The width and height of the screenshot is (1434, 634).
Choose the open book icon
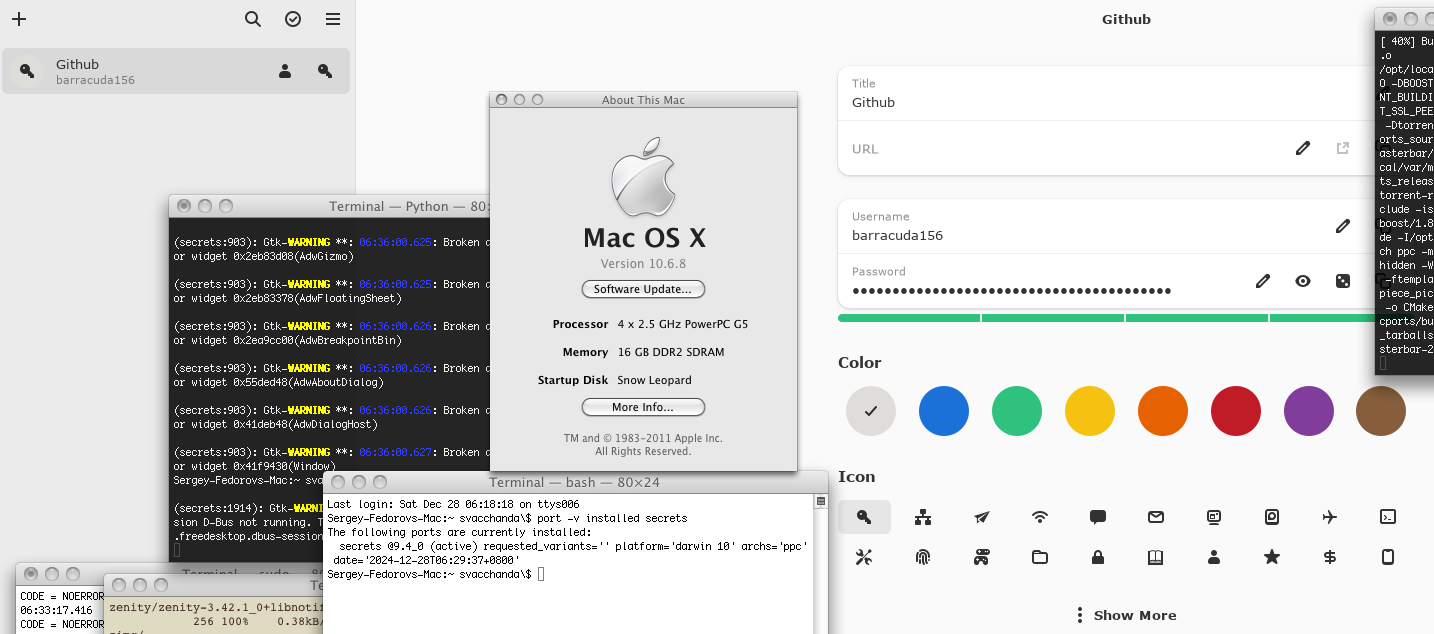pos(1156,557)
